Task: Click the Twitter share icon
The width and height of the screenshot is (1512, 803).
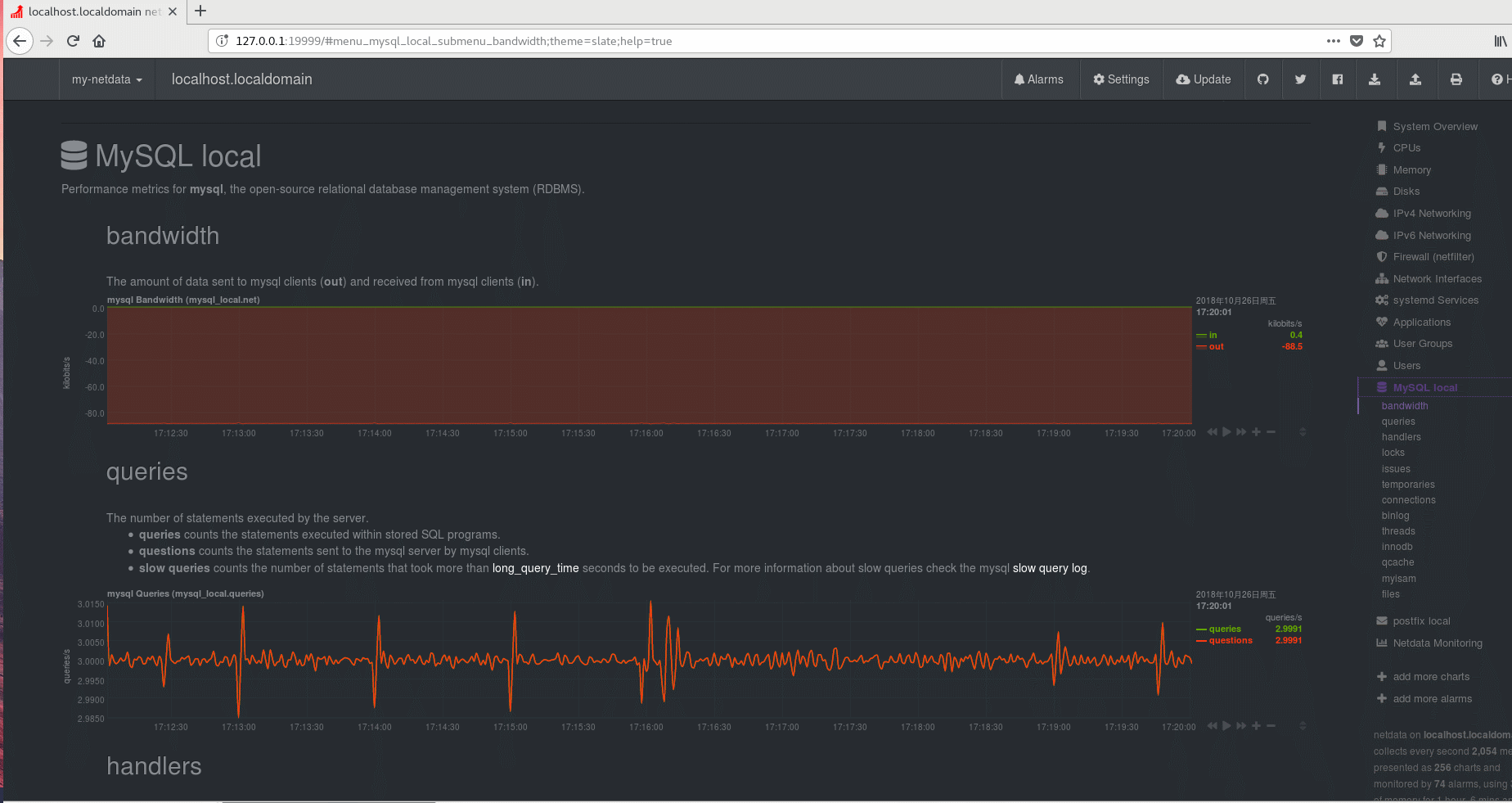Action: click(1300, 79)
